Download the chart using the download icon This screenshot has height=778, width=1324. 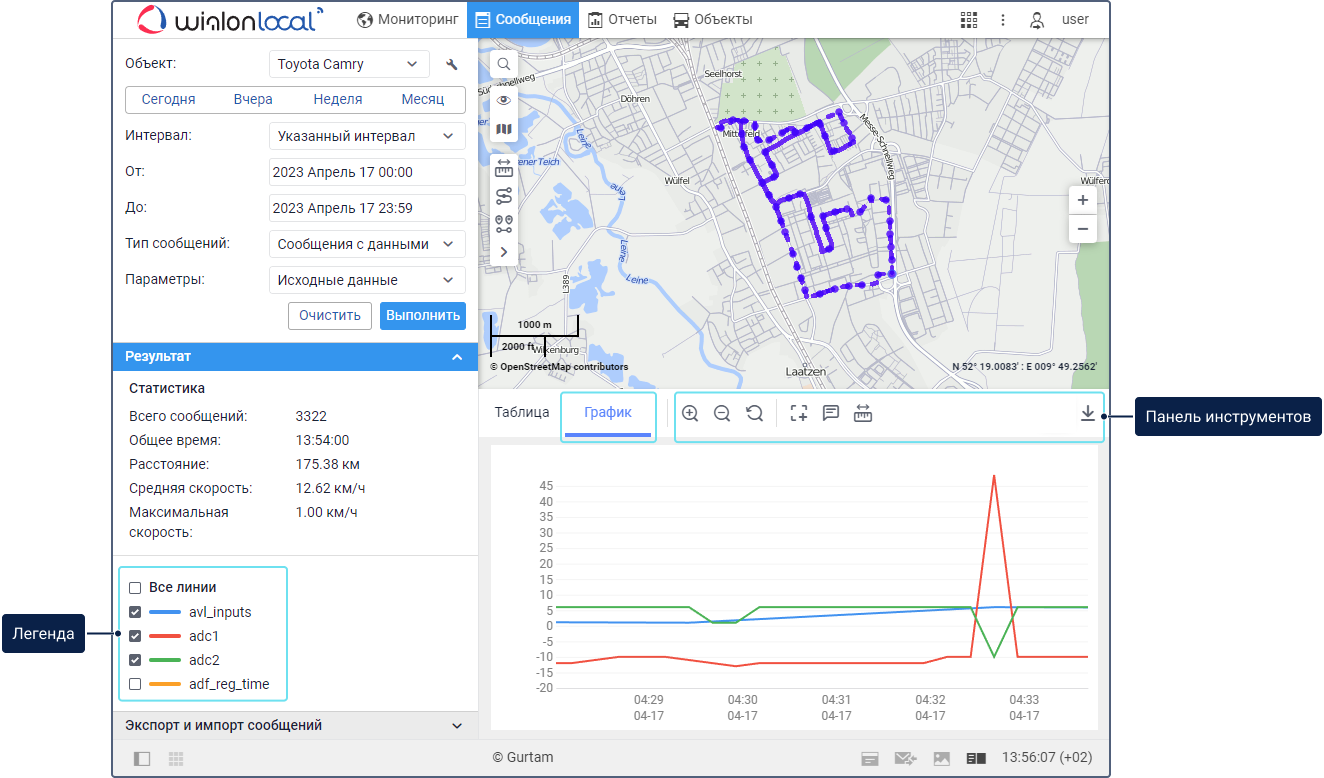pos(1087,413)
